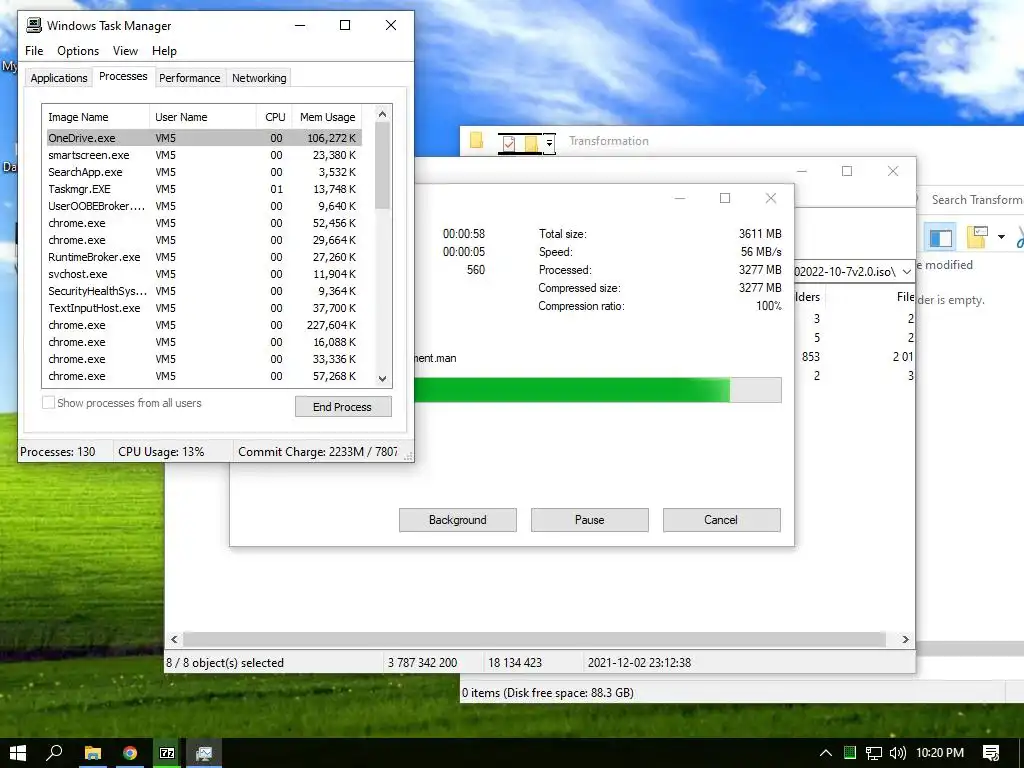Screen dimensions: 1024x768
Task: Click '0 items (Disk free space: 88.3 GB)' status
Action: [548, 693]
